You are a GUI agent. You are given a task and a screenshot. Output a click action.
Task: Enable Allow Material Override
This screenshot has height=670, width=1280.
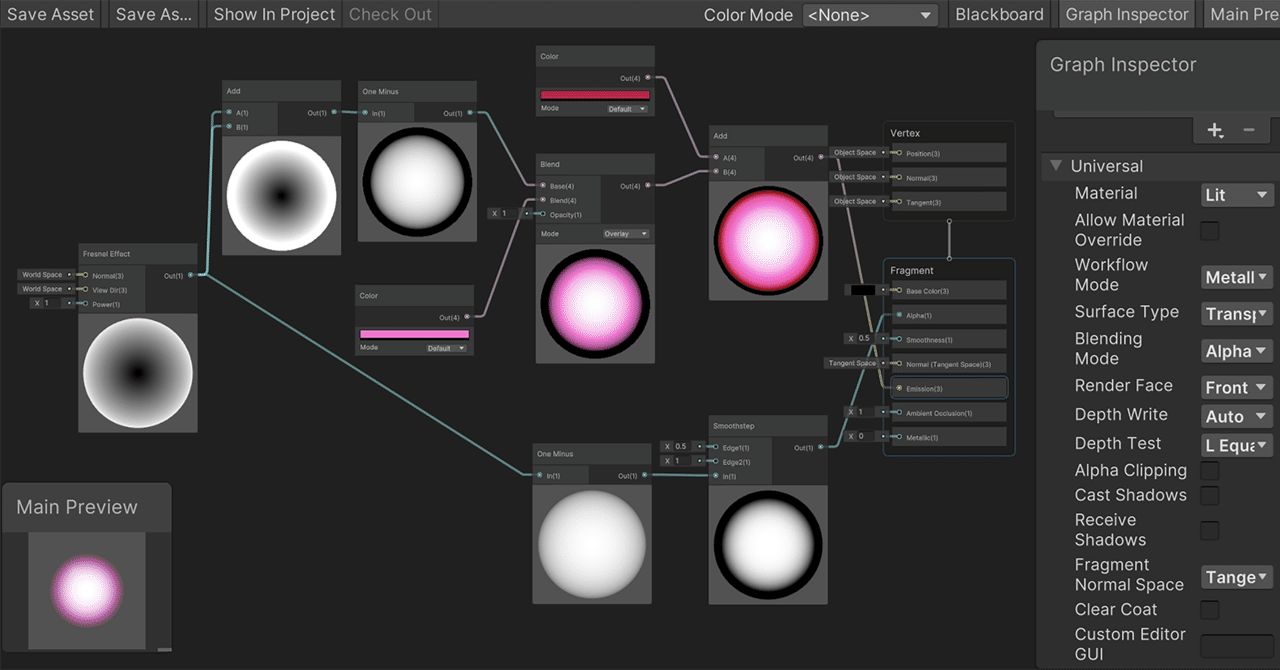tap(1209, 230)
